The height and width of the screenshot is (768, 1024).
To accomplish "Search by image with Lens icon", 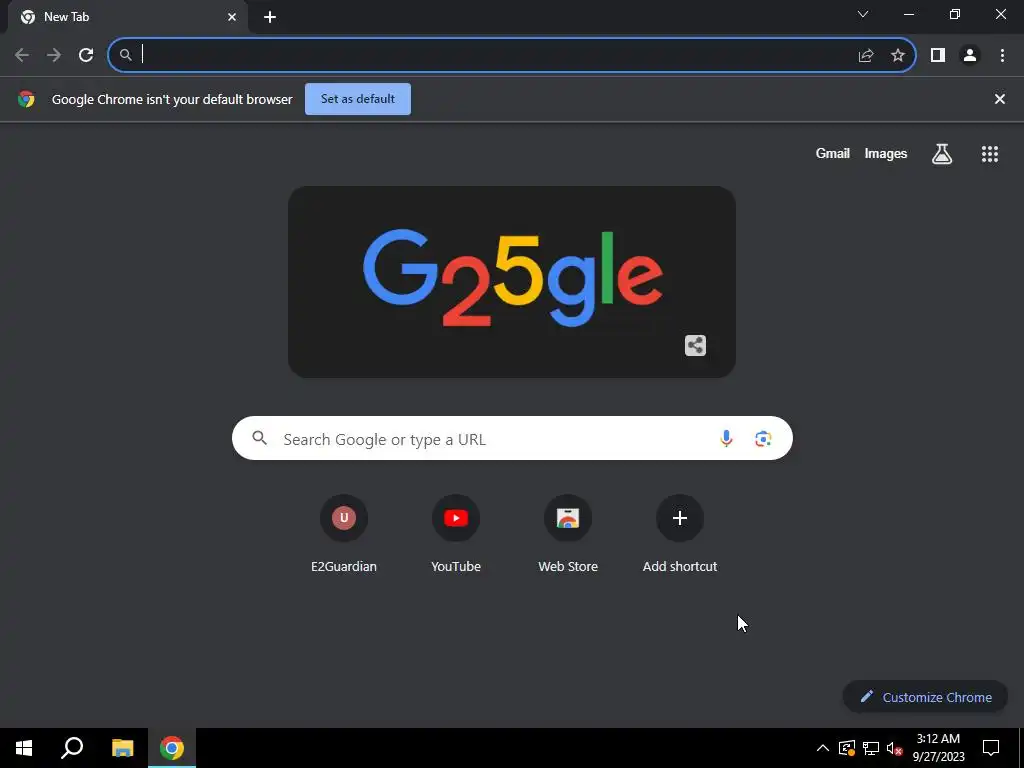I will 763,439.
